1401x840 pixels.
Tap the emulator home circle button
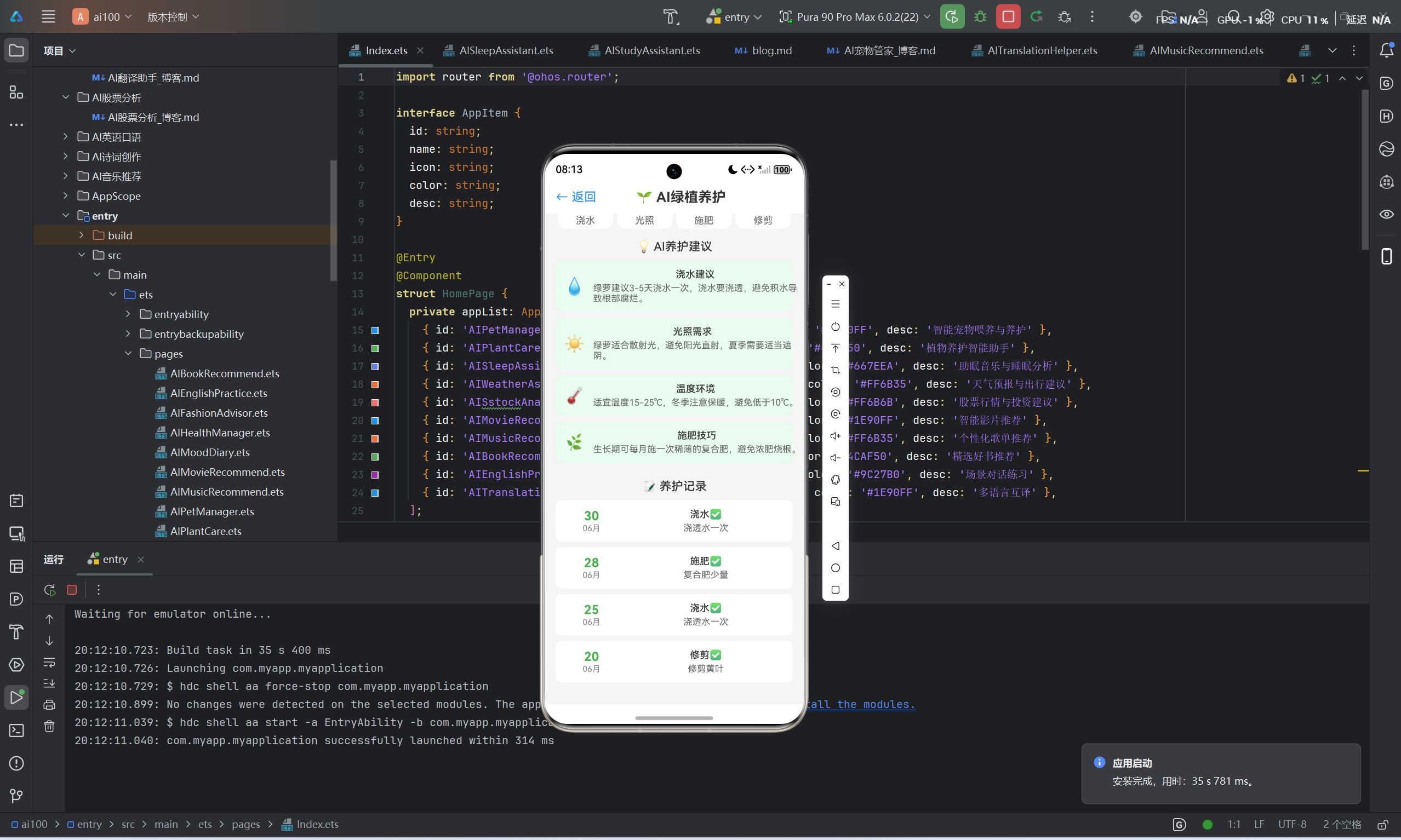(x=835, y=568)
